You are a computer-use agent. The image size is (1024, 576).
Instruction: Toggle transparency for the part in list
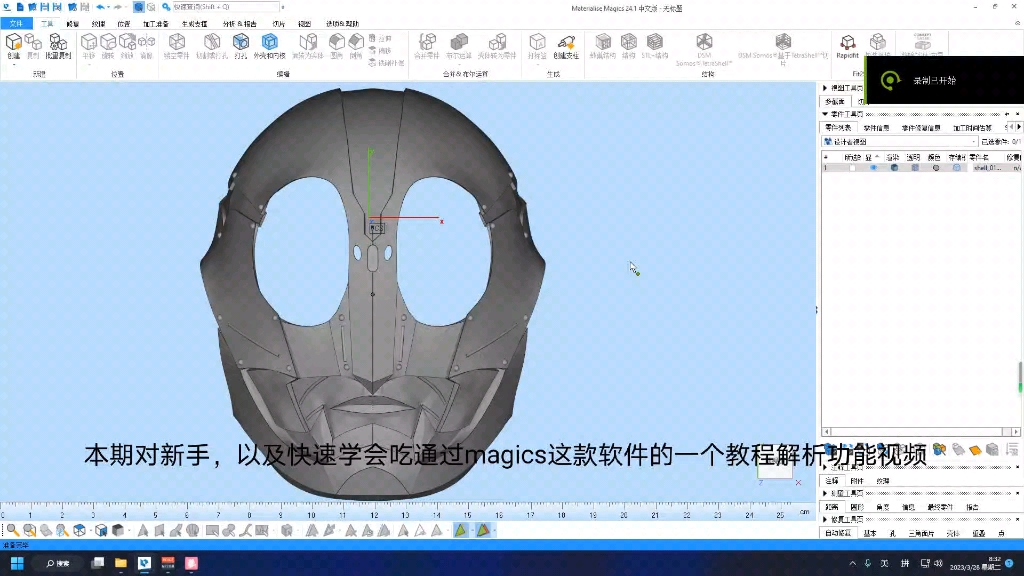(914, 168)
